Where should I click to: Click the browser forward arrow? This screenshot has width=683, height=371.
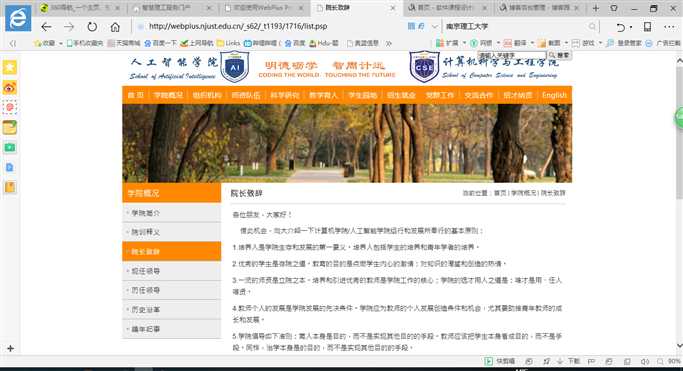tap(69, 27)
